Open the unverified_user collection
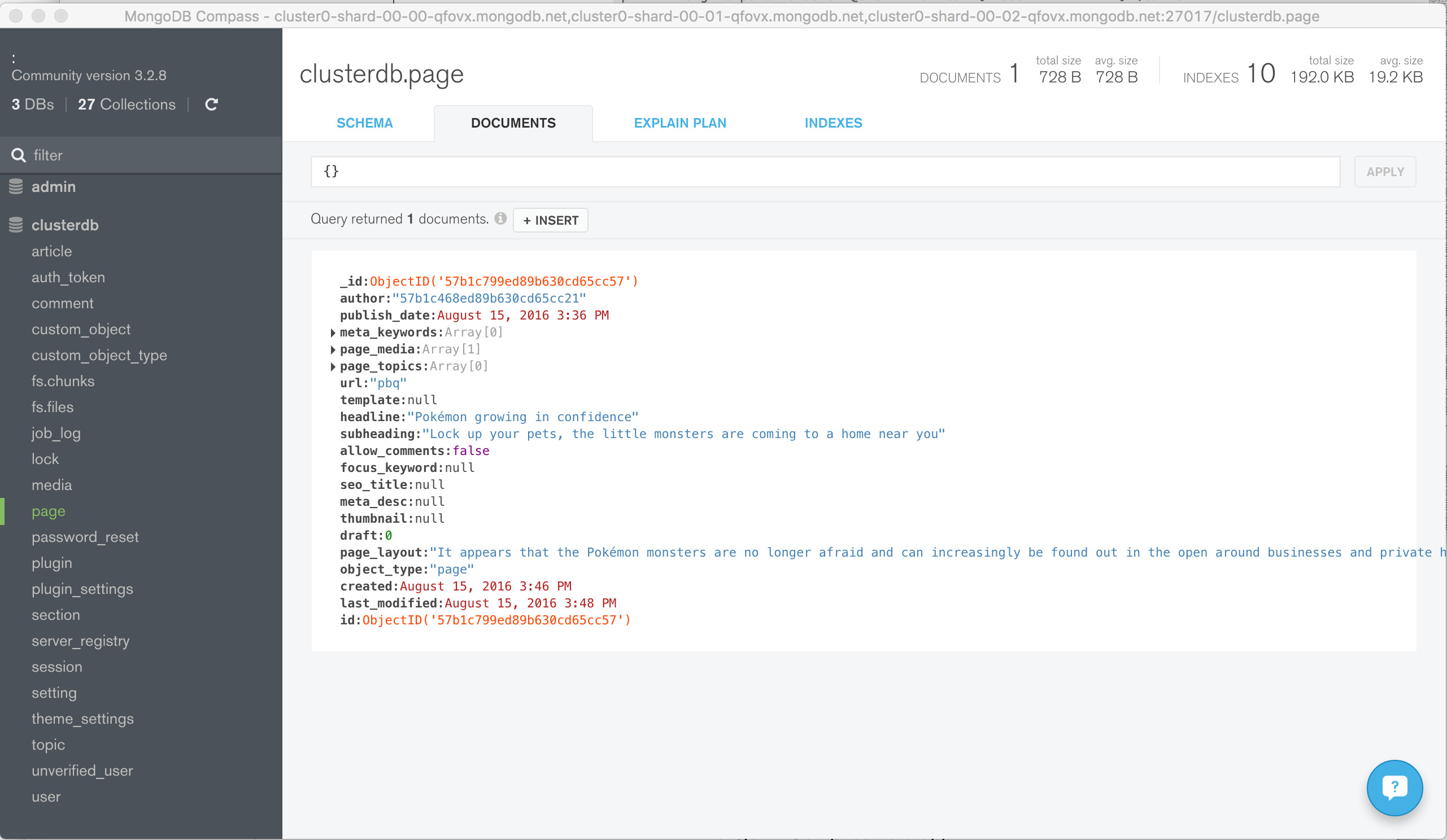 coord(82,771)
